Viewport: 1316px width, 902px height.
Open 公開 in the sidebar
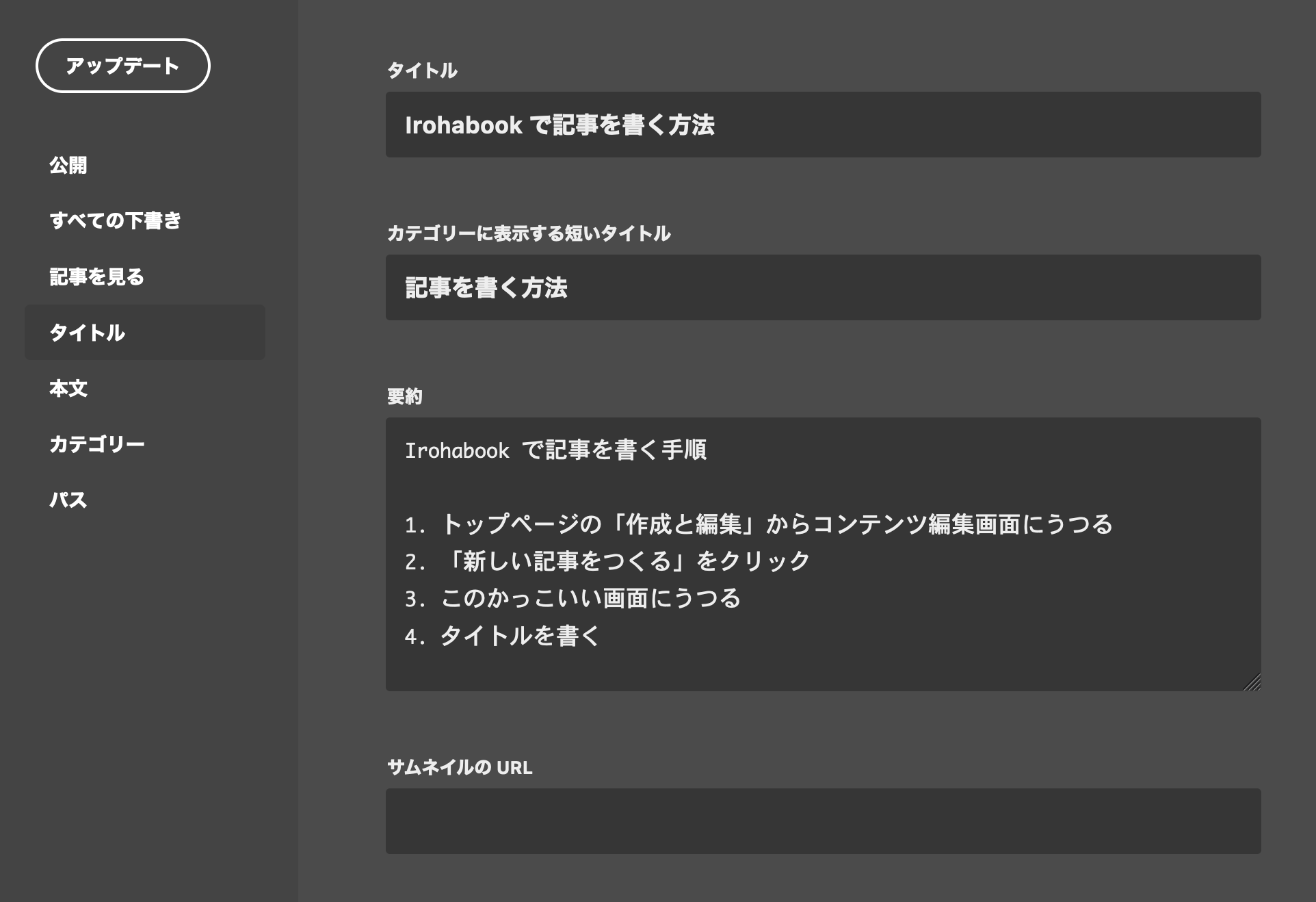point(68,165)
